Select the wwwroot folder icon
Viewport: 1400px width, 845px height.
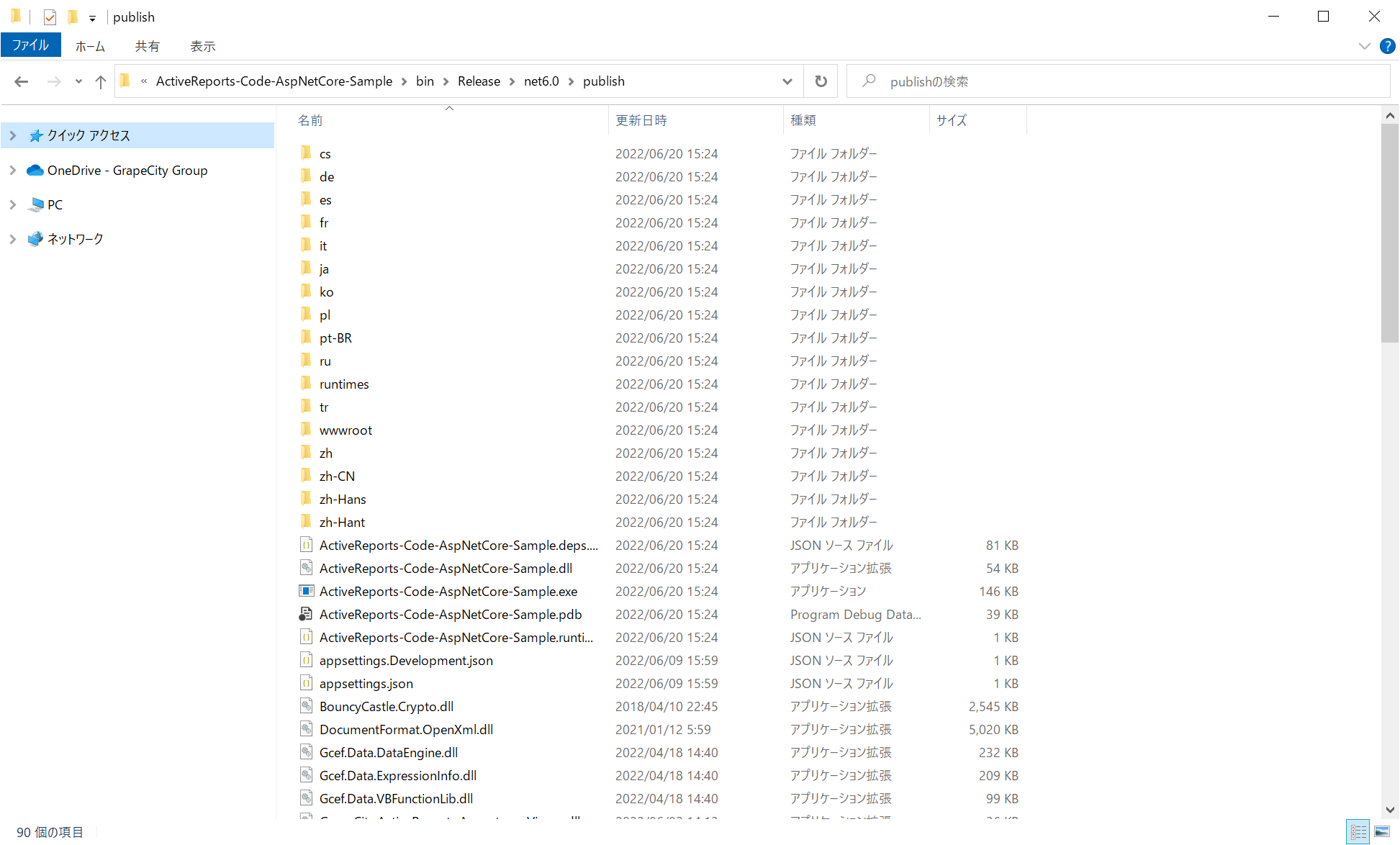click(x=306, y=429)
